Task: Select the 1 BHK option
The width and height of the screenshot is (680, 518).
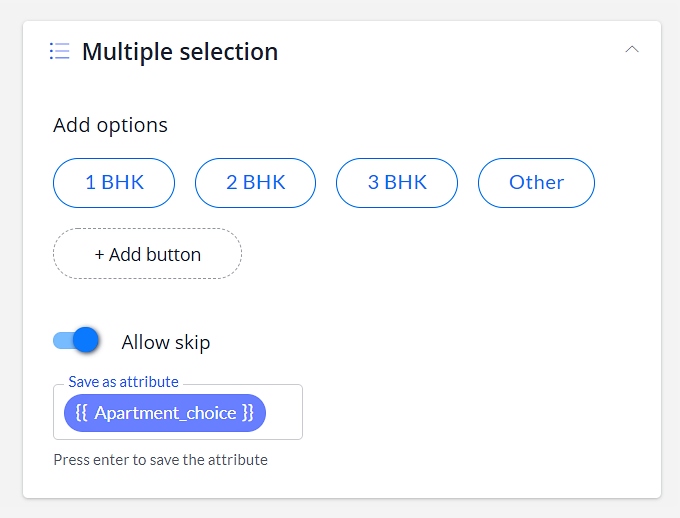Action: coord(114,183)
